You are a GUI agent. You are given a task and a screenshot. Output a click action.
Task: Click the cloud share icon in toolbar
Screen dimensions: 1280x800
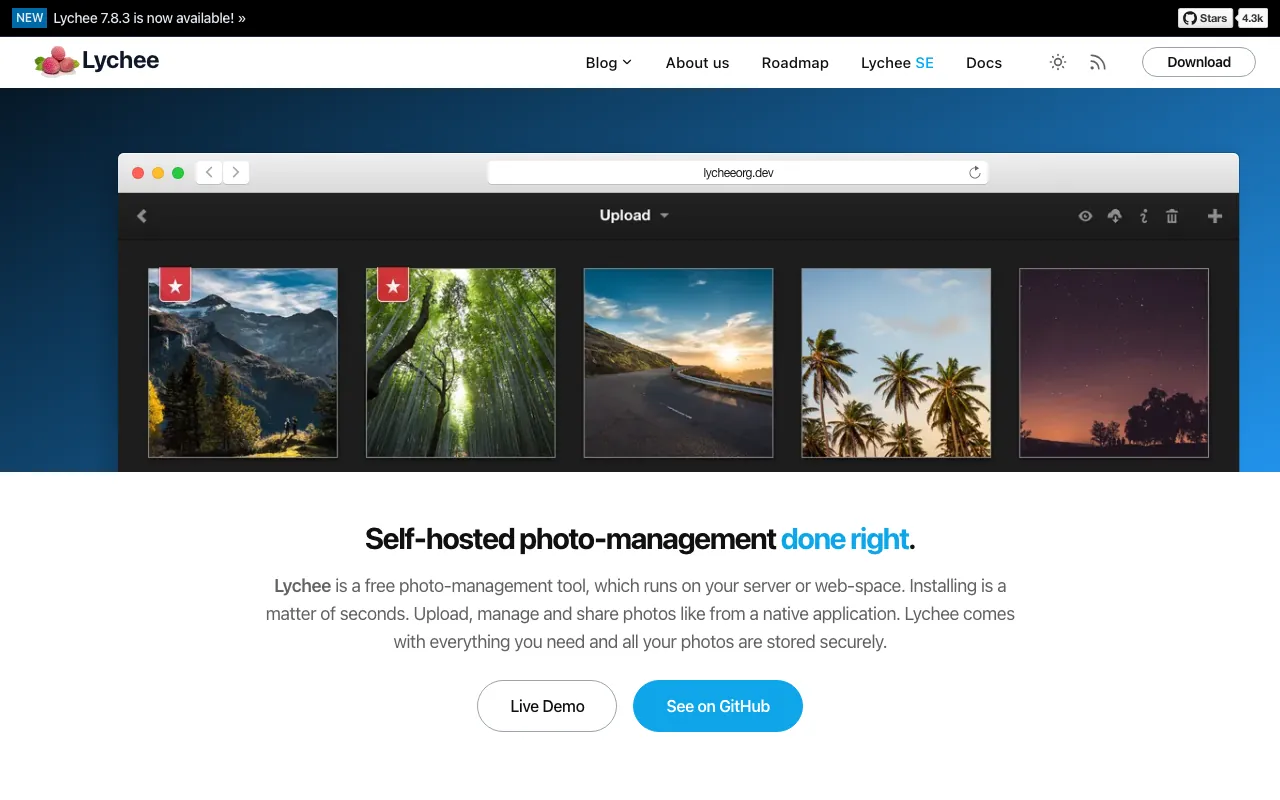click(1115, 216)
